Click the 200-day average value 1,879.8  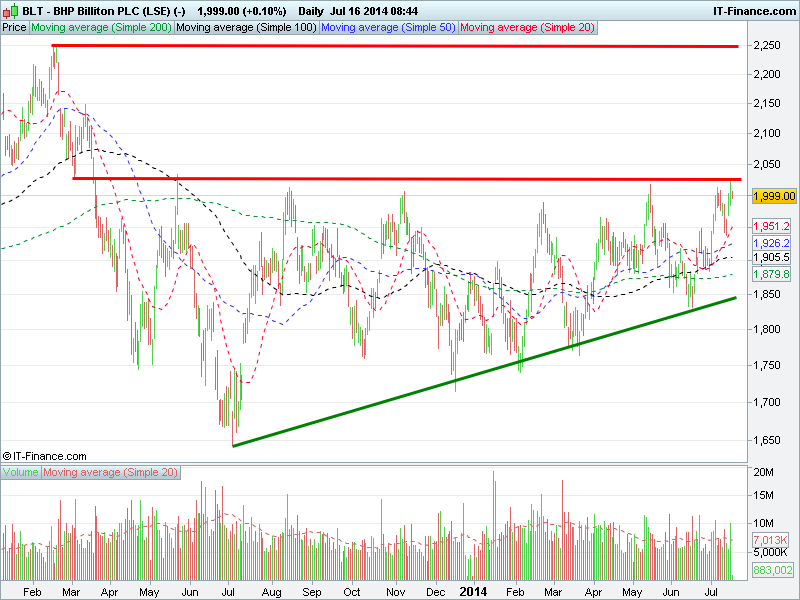(771, 274)
